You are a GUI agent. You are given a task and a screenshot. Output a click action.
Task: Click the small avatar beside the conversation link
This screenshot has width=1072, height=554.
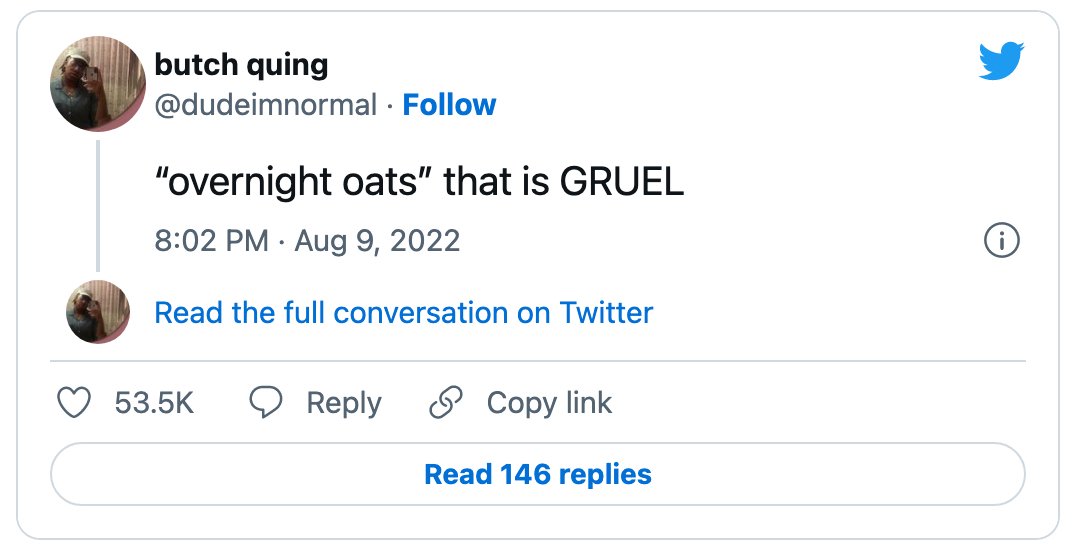98,312
